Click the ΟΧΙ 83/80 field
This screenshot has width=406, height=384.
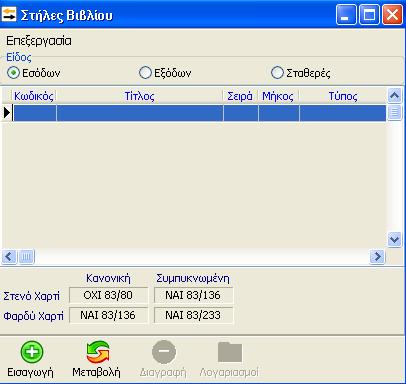[x=108, y=295]
